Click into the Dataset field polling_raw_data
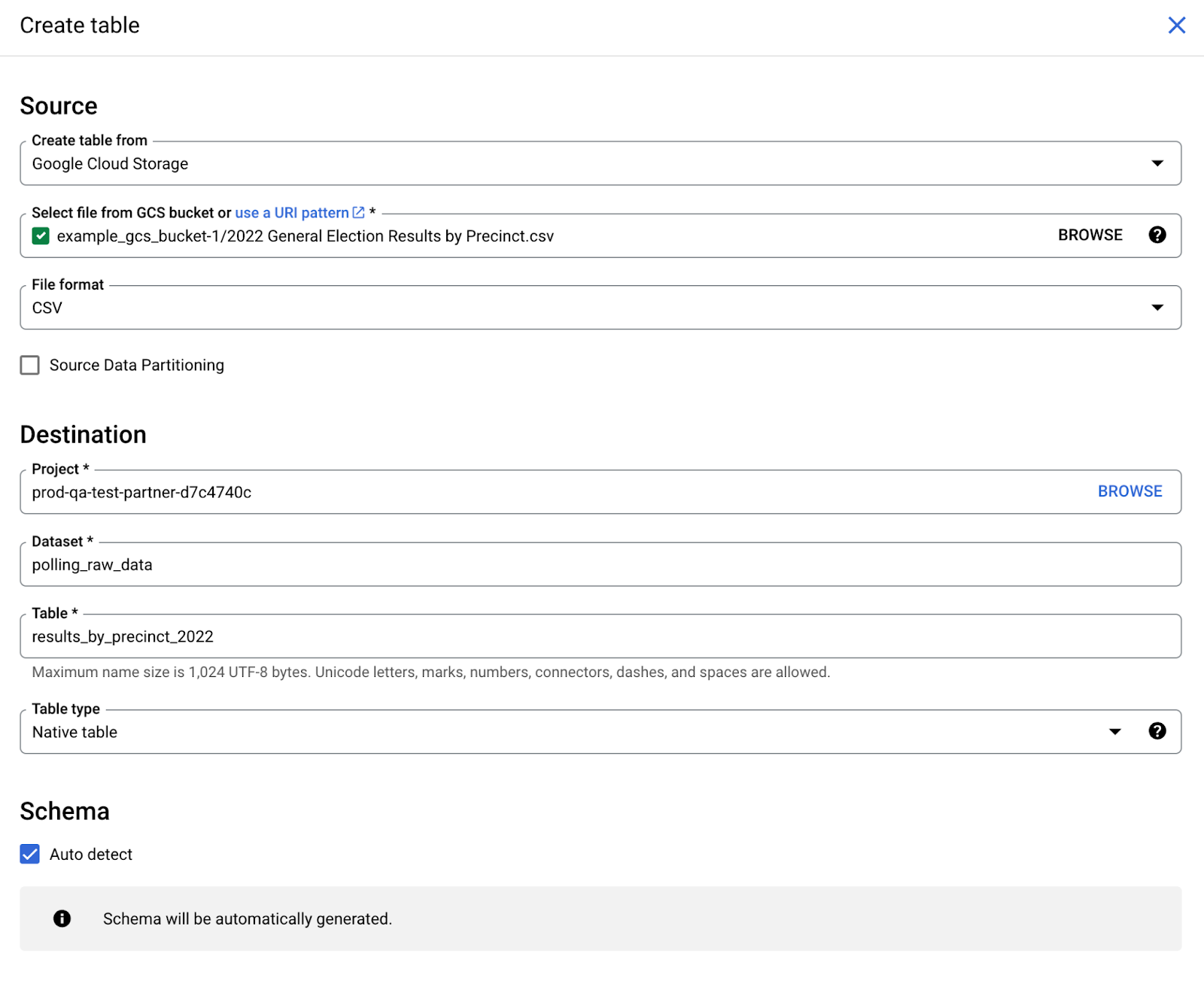1204x981 pixels. coord(600,564)
